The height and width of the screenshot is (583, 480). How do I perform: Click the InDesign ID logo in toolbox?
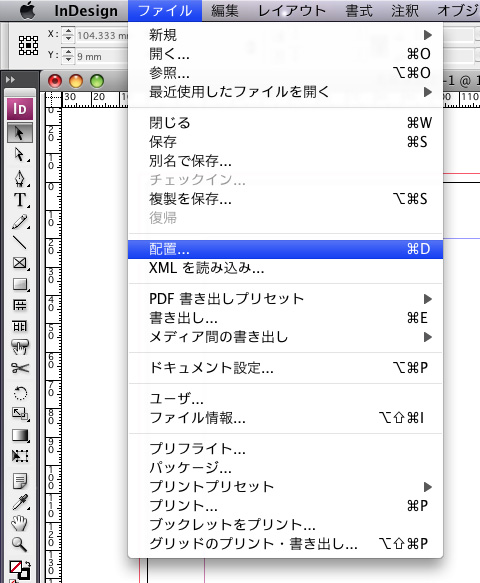20,109
